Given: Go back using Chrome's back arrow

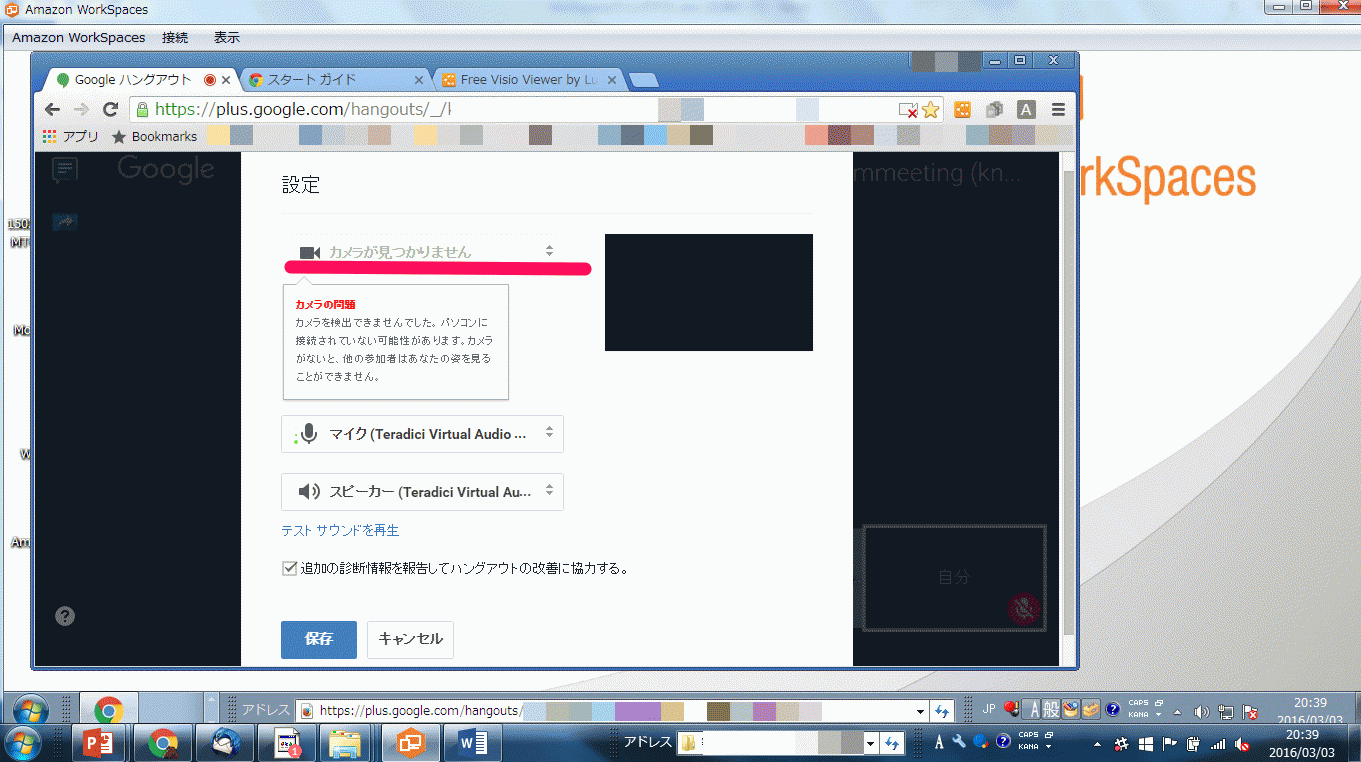Looking at the screenshot, I should tap(53, 109).
